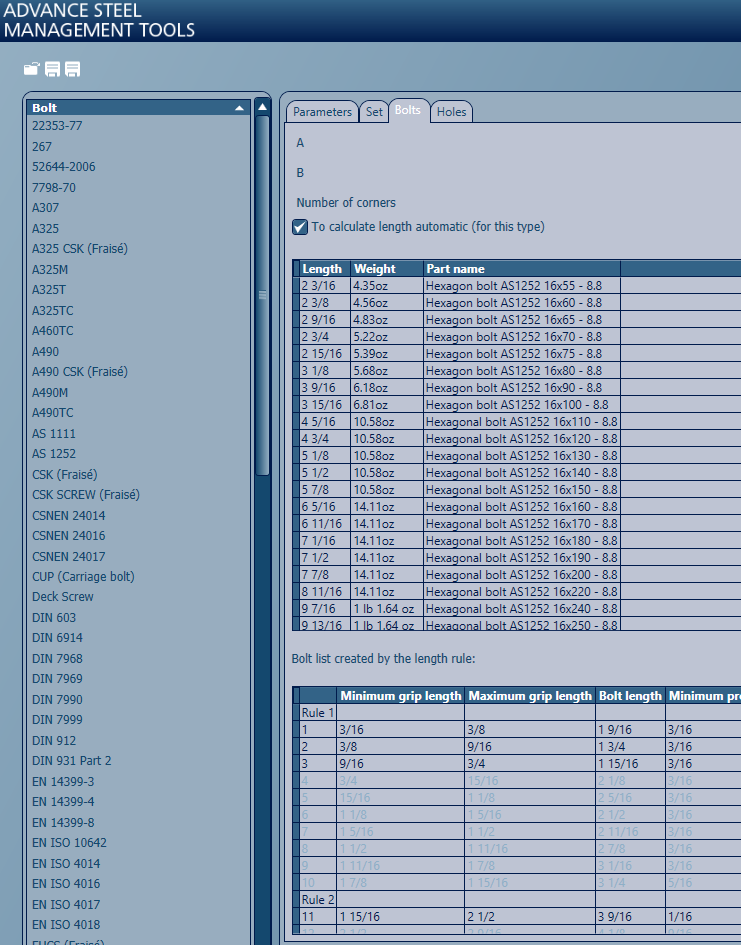Select A490TC in the bolt list
Screen dimensions: 741x945
tap(53, 413)
